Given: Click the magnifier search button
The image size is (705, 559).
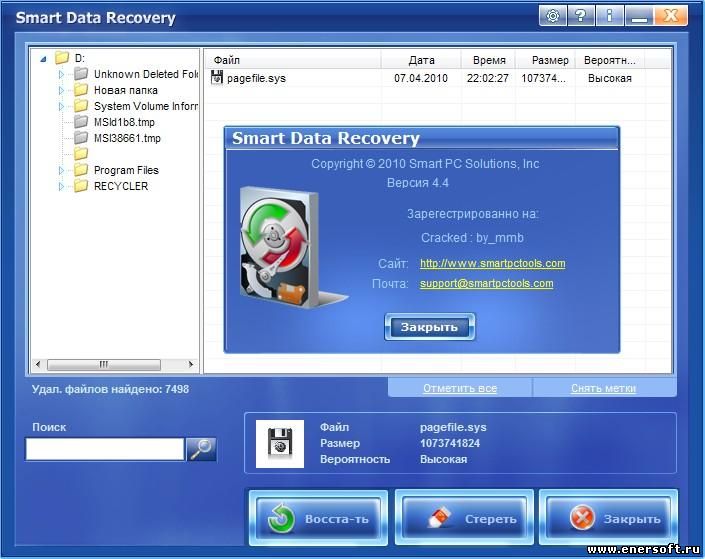Looking at the screenshot, I should click(201, 449).
